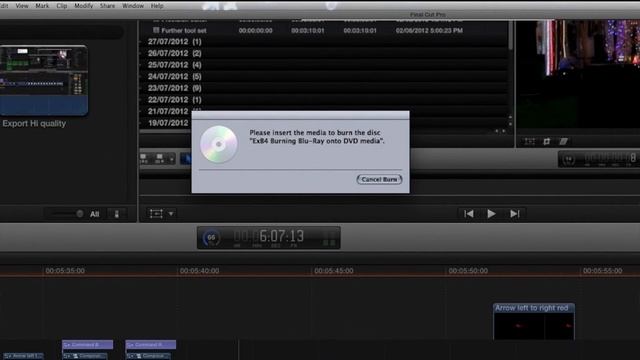Click the background tasks percentage indicator
The image size is (640, 360).
click(211, 238)
